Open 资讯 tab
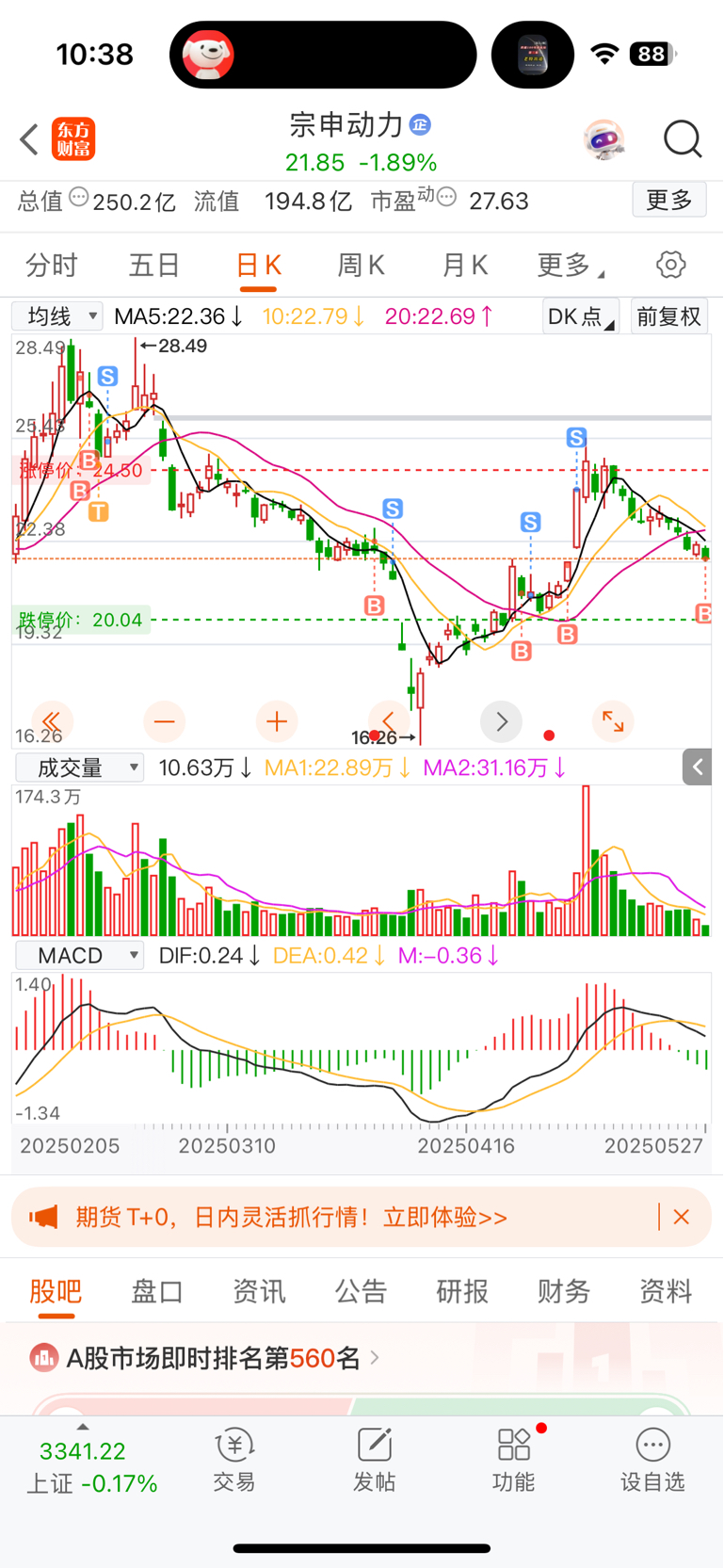This screenshot has width=724, height=1568. pos(259,1291)
